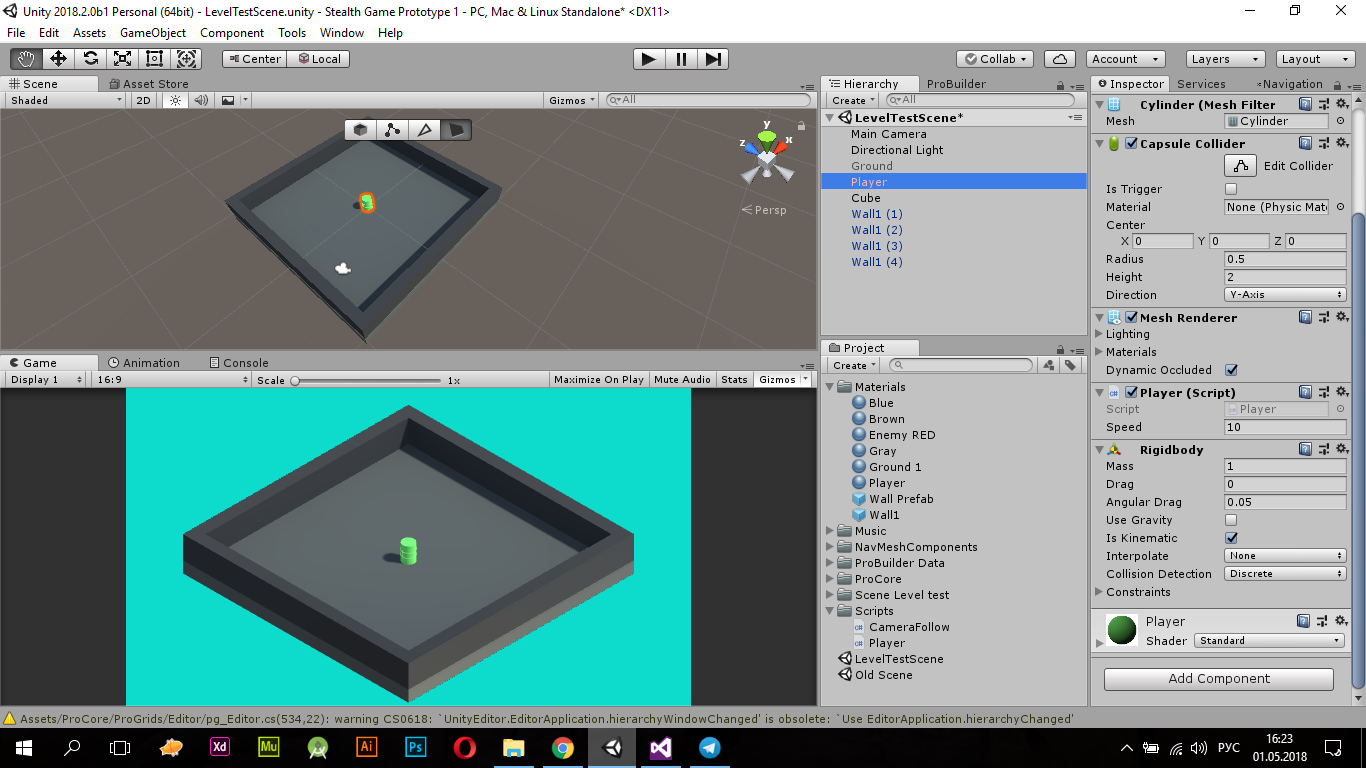
Task: Toggle Is Trigger checkbox
Action: coord(1231,189)
